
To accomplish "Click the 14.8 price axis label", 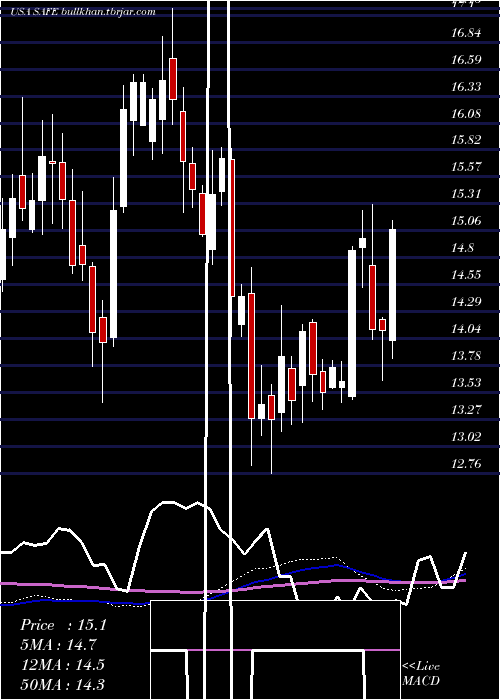I will coord(462,248).
